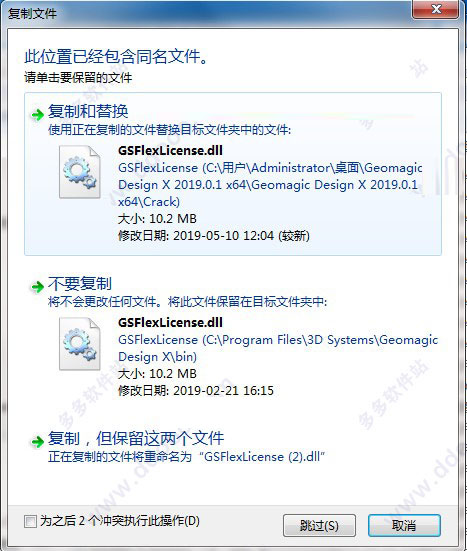The width and height of the screenshot is (467, 551).
Task: Click the Program Files destination path text
Action: (278, 348)
